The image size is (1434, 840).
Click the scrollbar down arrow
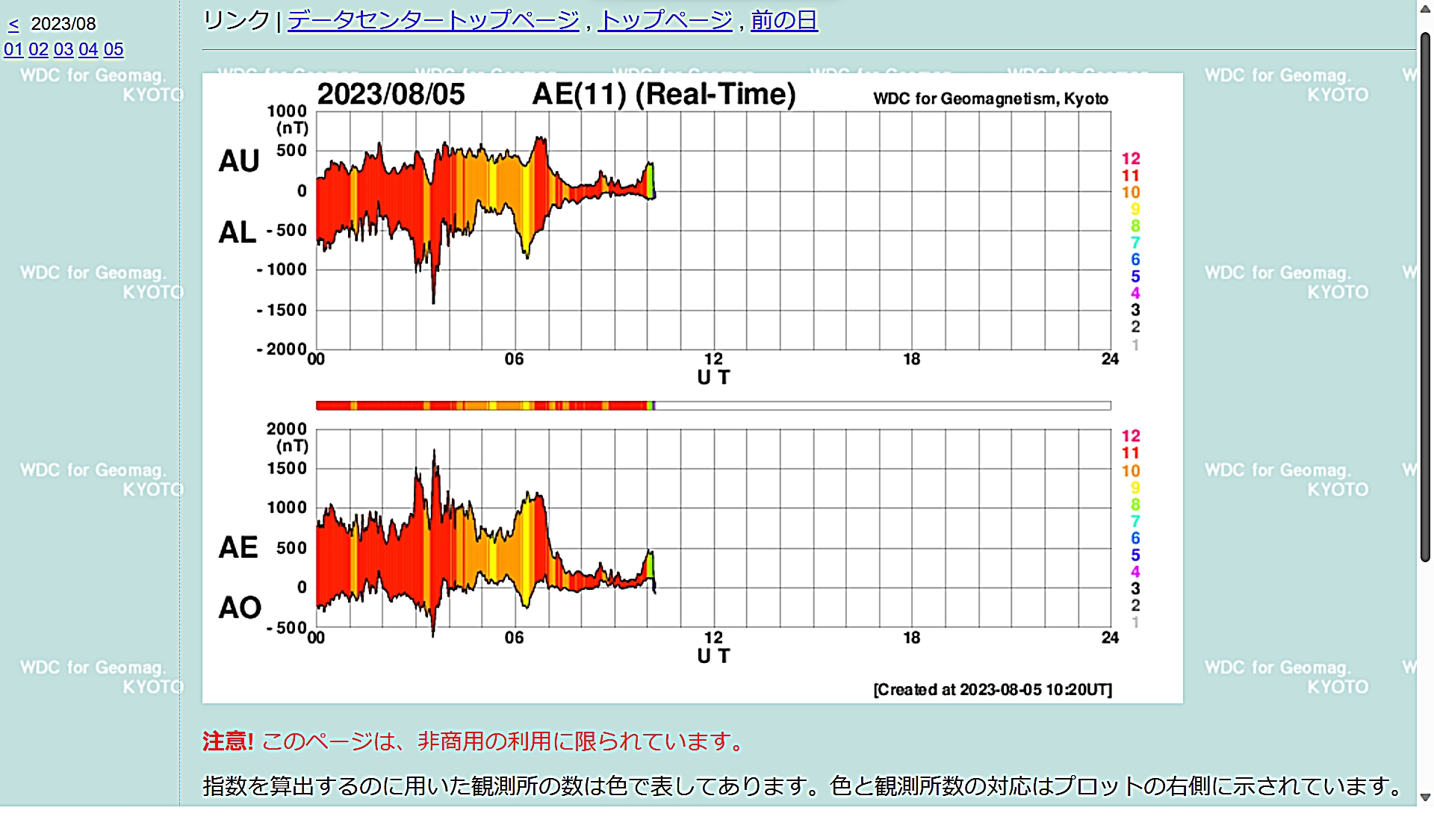pos(1425,797)
